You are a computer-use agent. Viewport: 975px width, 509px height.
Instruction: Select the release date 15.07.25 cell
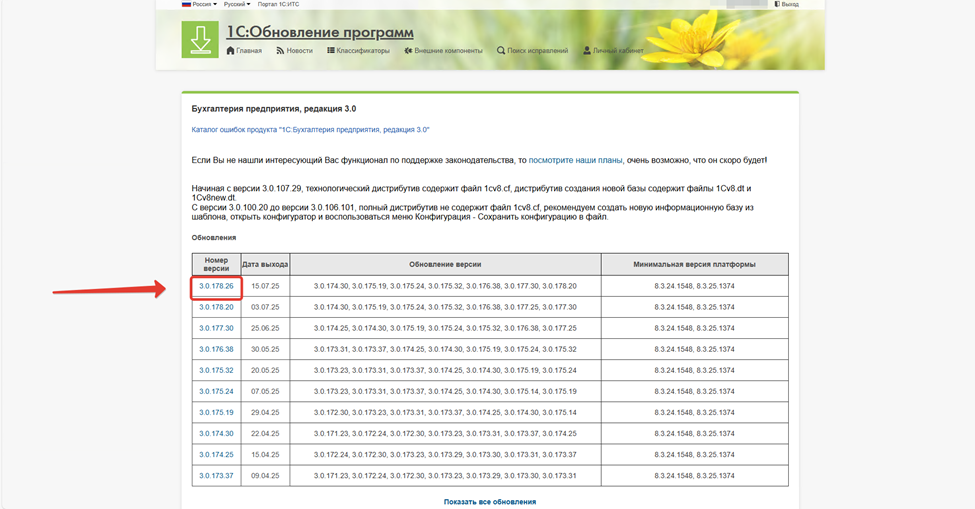coord(266,287)
